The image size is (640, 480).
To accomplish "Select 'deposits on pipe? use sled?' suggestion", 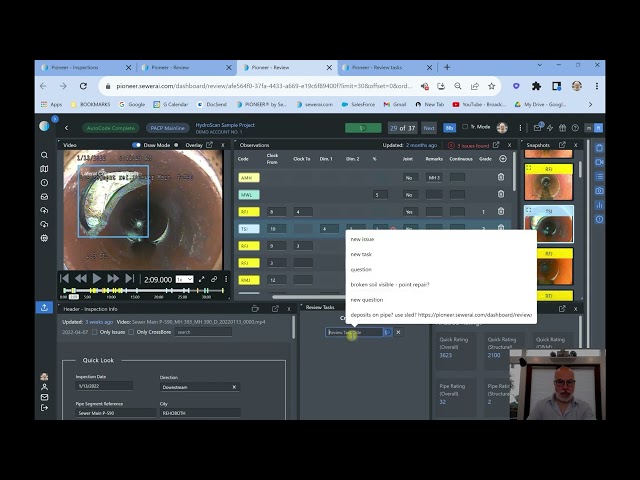I will pyautogui.click(x=441, y=315).
